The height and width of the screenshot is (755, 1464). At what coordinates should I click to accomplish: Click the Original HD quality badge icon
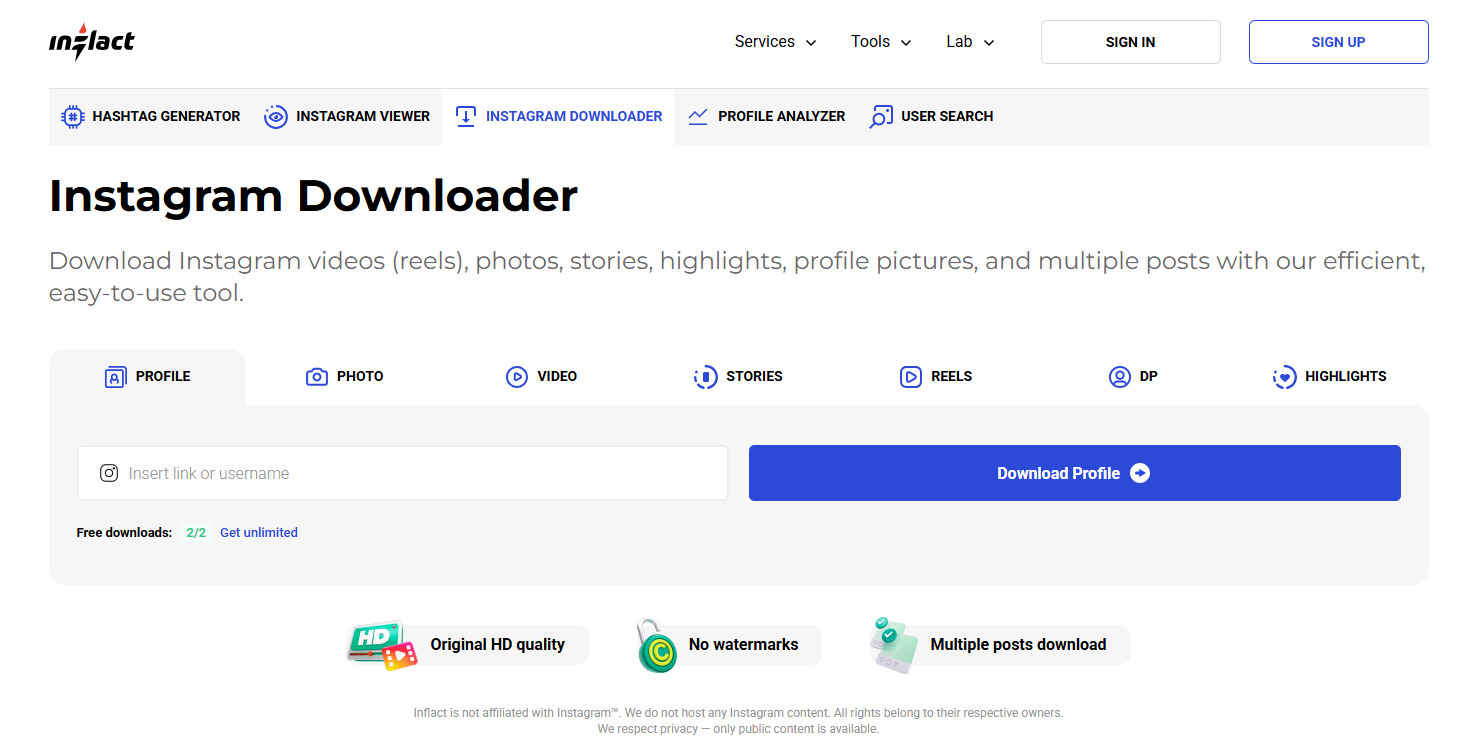tap(383, 645)
